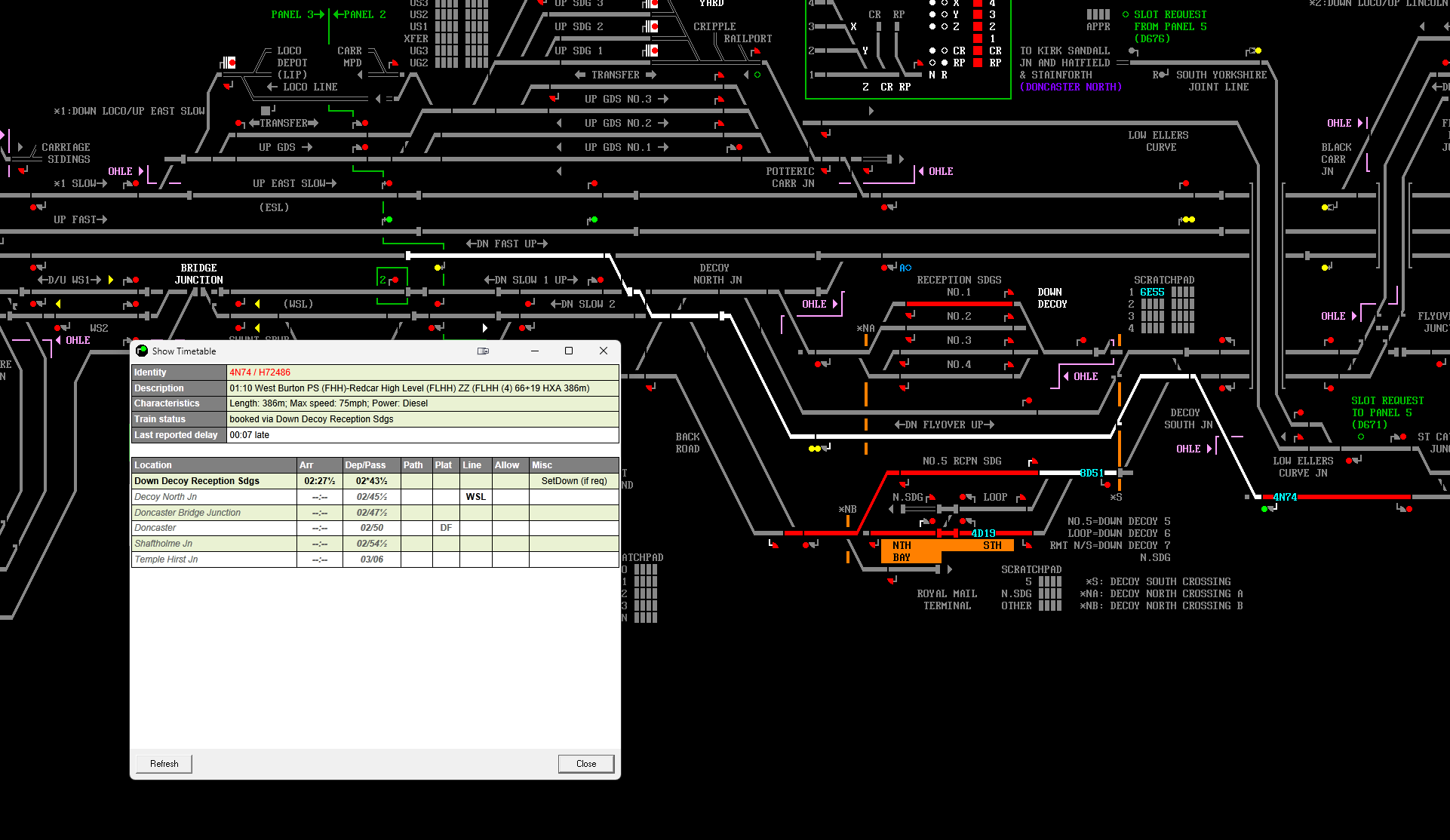Click the APPR indicator bars near Panel 5 slot
This screenshot has width=1450, height=840.
pos(1098,14)
